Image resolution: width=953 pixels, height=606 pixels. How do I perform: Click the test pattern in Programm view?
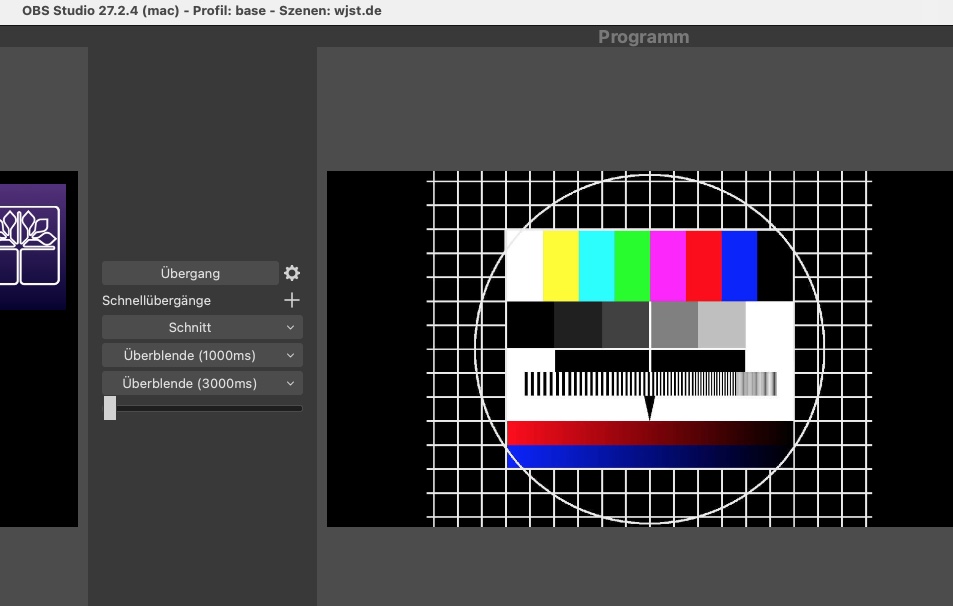pyautogui.click(x=650, y=349)
